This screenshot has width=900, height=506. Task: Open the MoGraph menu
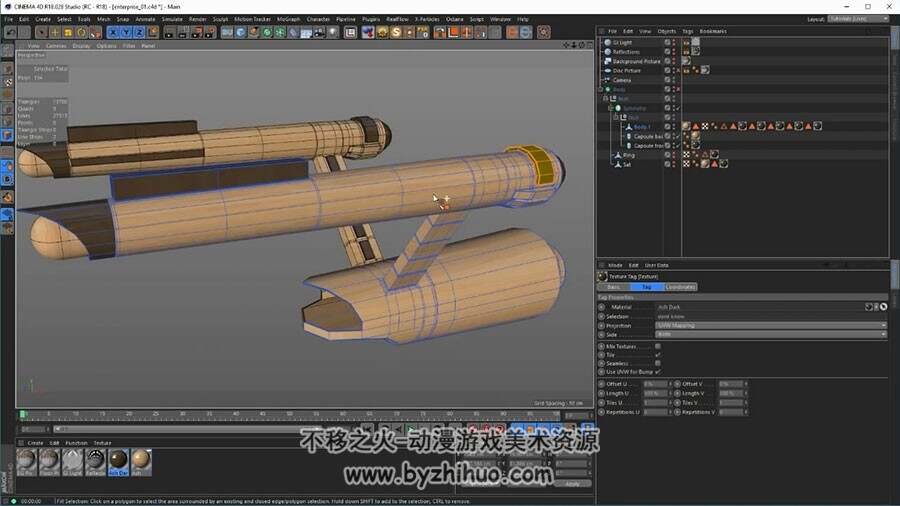pyautogui.click(x=288, y=19)
